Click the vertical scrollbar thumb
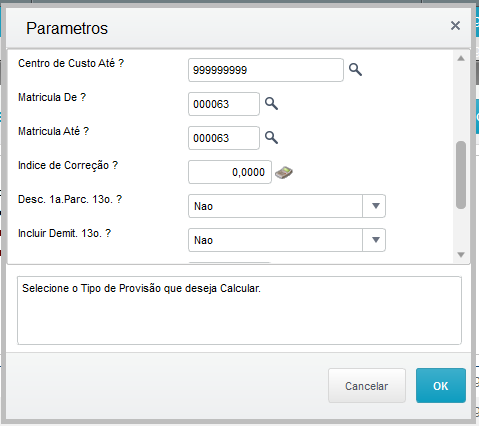Screen dimensions: 479x426 (x=461, y=175)
